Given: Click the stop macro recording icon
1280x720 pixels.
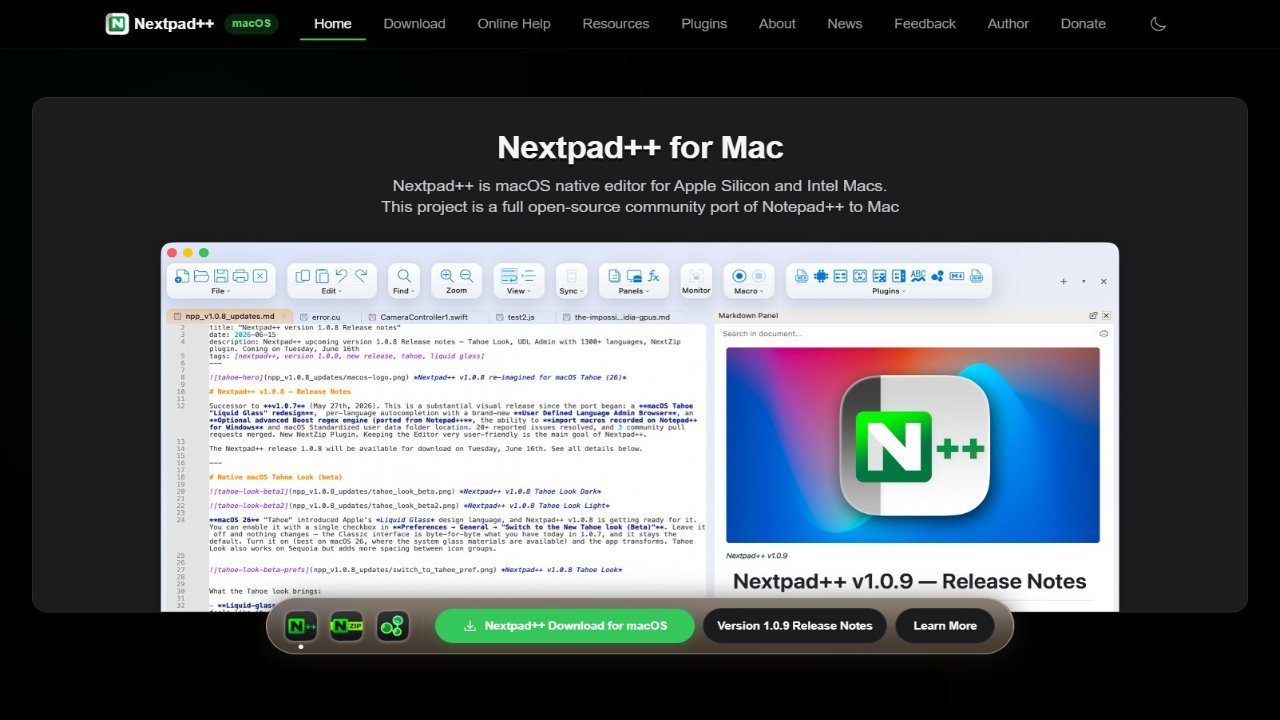Looking at the screenshot, I should [758, 276].
